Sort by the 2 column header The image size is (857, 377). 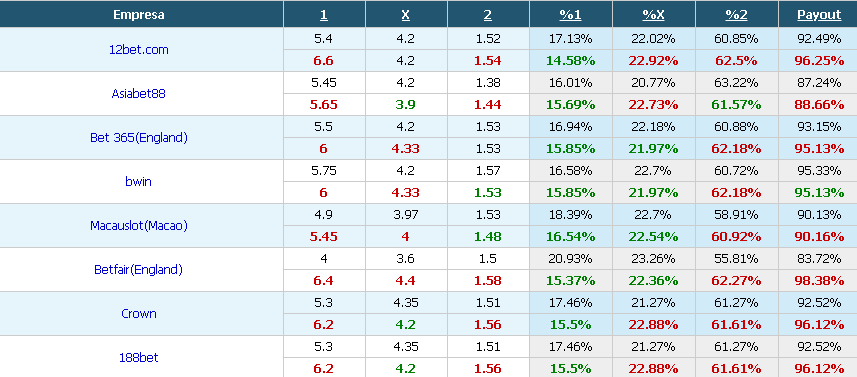488,15
